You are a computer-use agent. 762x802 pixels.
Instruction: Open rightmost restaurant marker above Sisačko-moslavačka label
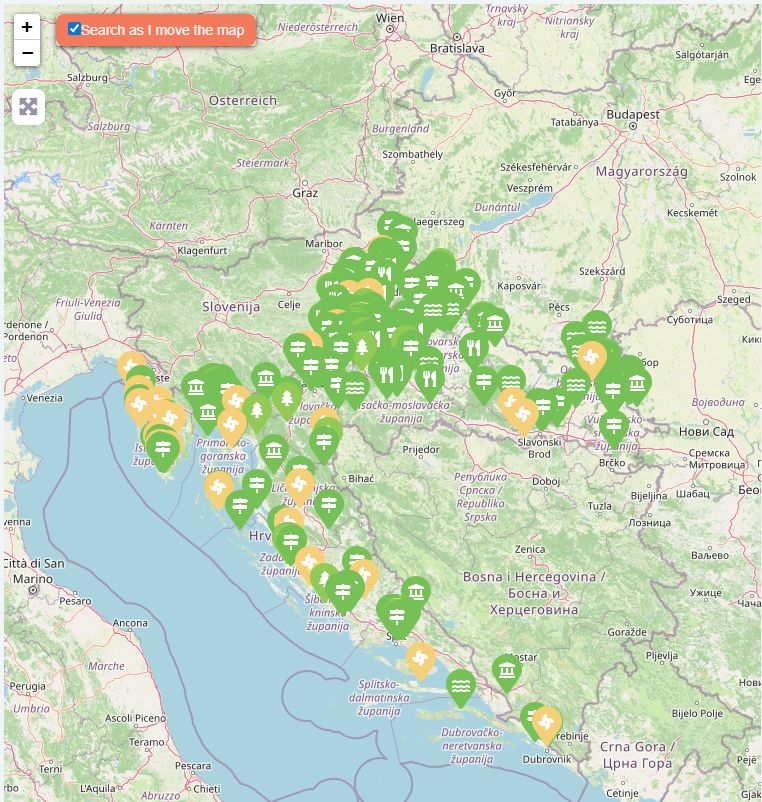click(430, 382)
